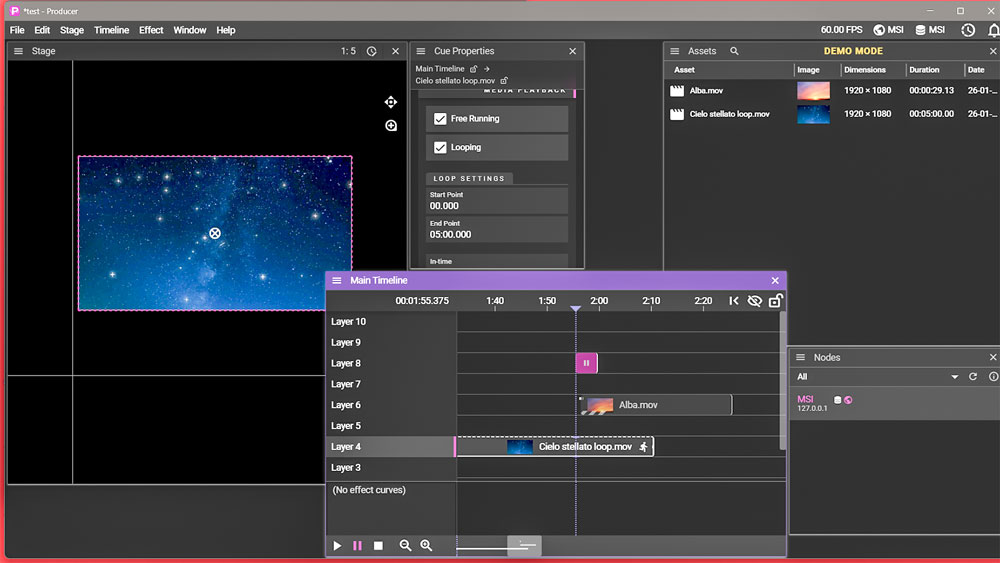
Task: Click the timeline Play button
Action: [x=337, y=546]
